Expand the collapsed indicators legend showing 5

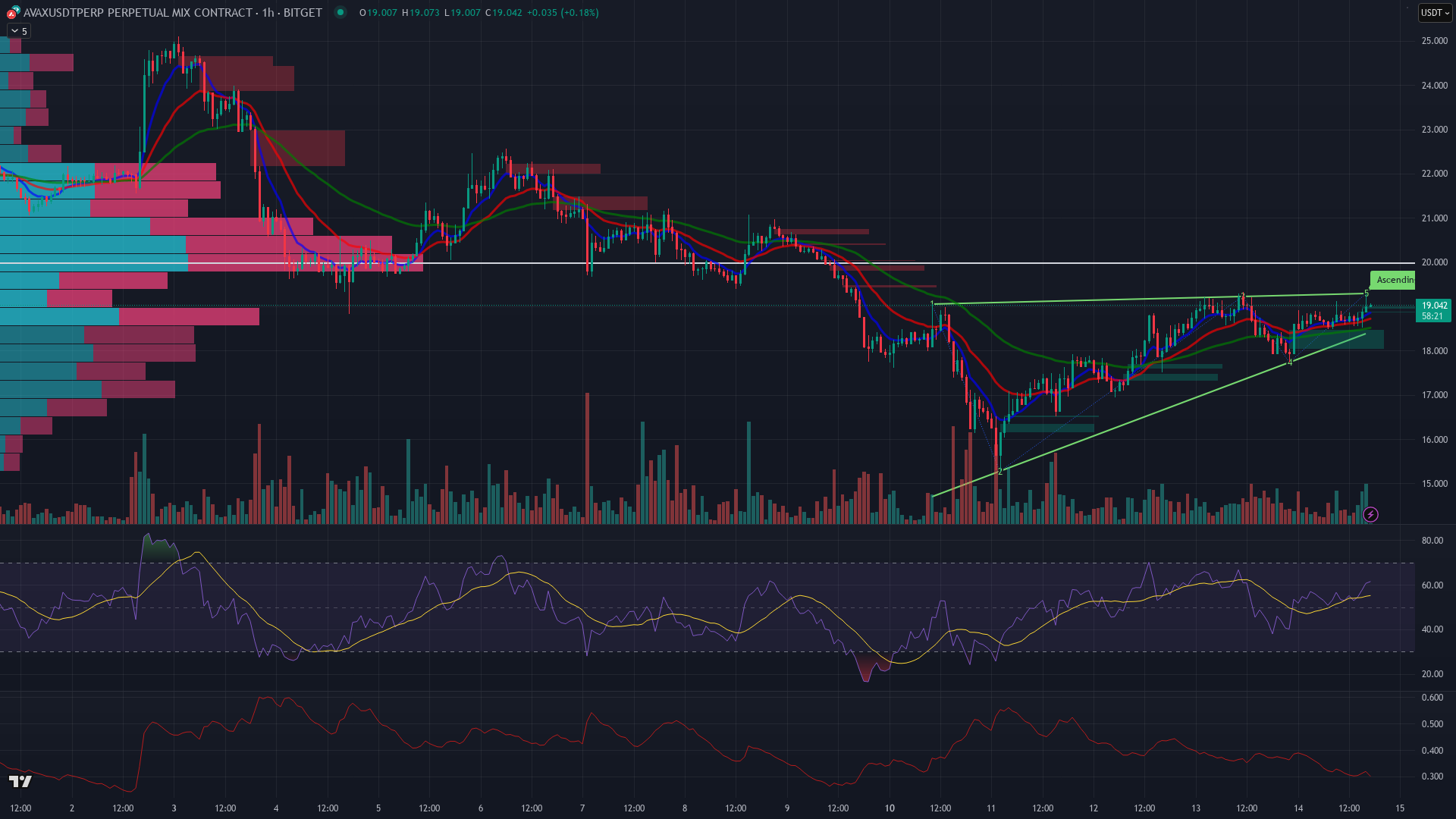coord(18,31)
